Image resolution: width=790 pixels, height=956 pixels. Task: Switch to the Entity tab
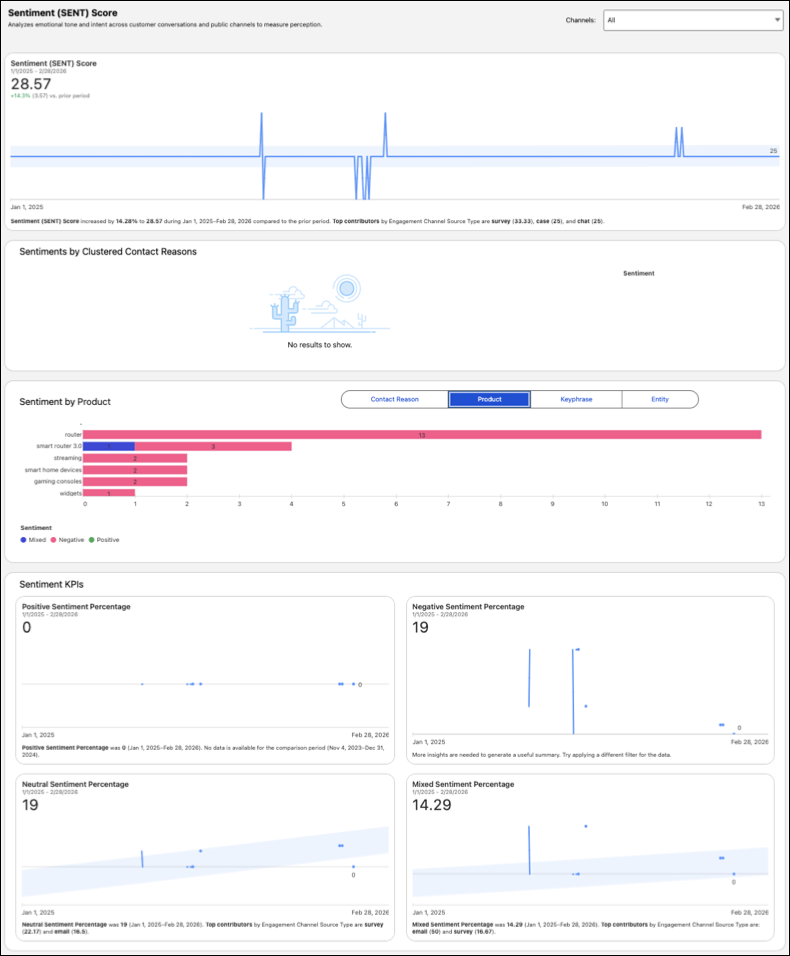click(660, 399)
